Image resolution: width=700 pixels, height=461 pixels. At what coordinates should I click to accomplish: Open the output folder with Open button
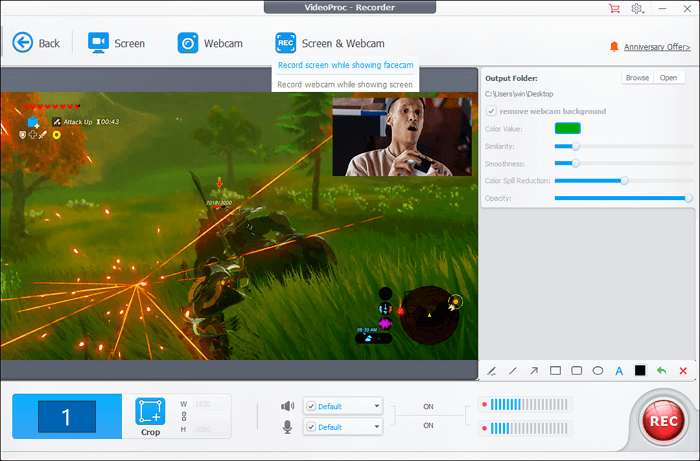pyautogui.click(x=668, y=78)
